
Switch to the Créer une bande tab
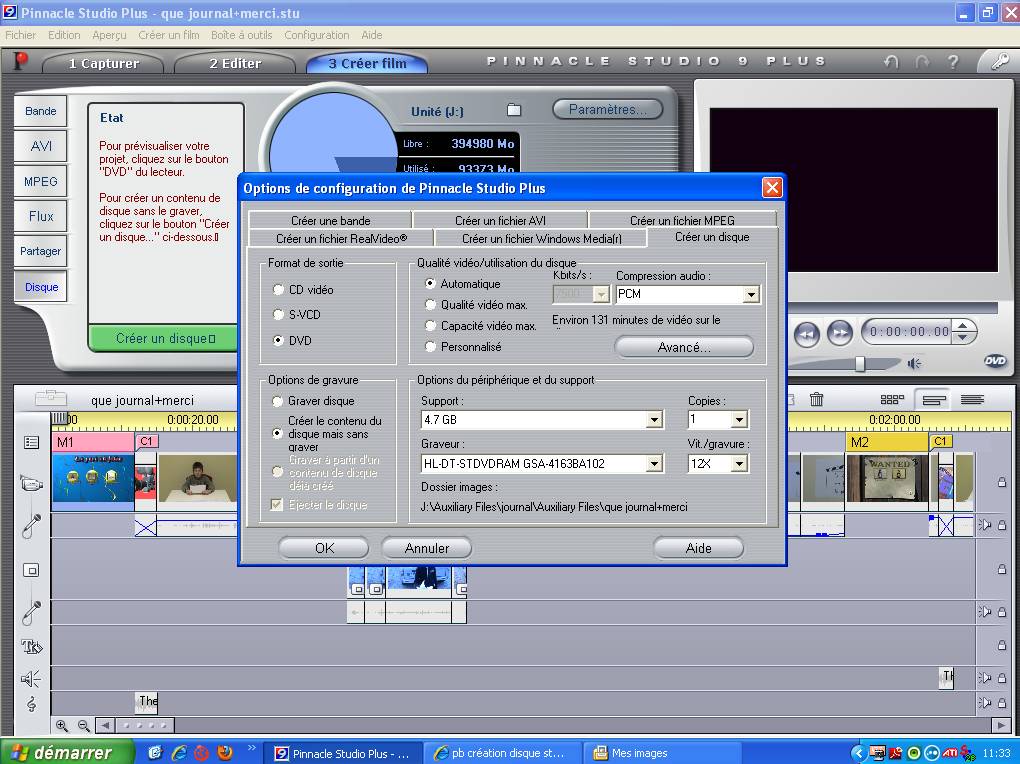330,221
